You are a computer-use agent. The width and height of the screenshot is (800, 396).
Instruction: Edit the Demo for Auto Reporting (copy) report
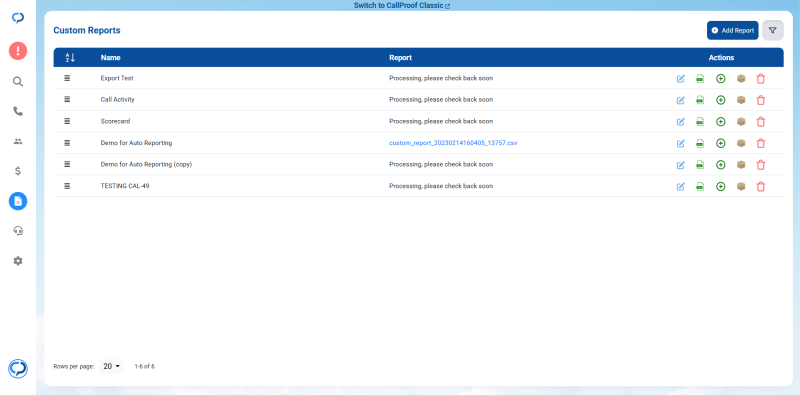681,165
